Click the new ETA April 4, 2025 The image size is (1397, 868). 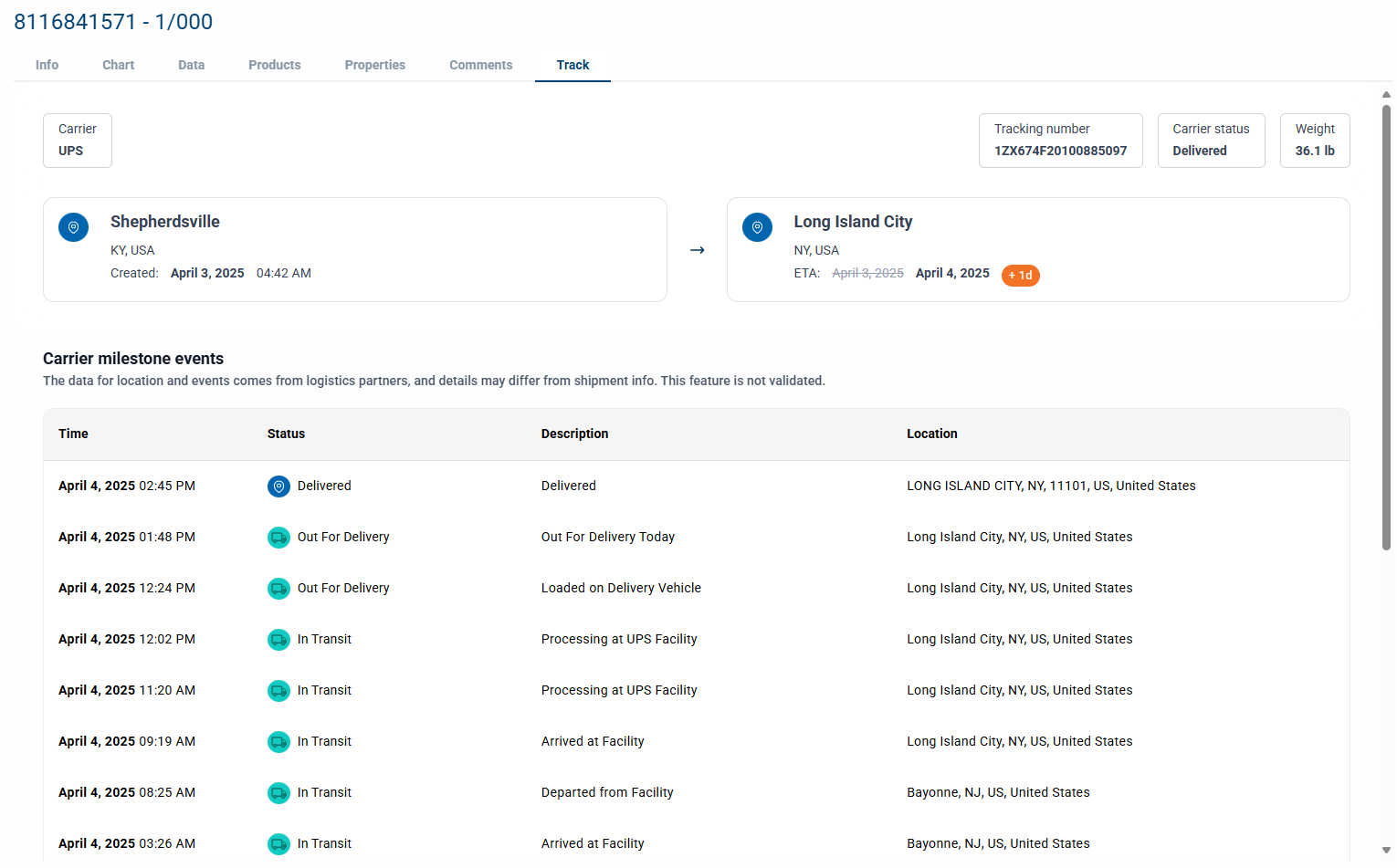pyautogui.click(x=952, y=273)
